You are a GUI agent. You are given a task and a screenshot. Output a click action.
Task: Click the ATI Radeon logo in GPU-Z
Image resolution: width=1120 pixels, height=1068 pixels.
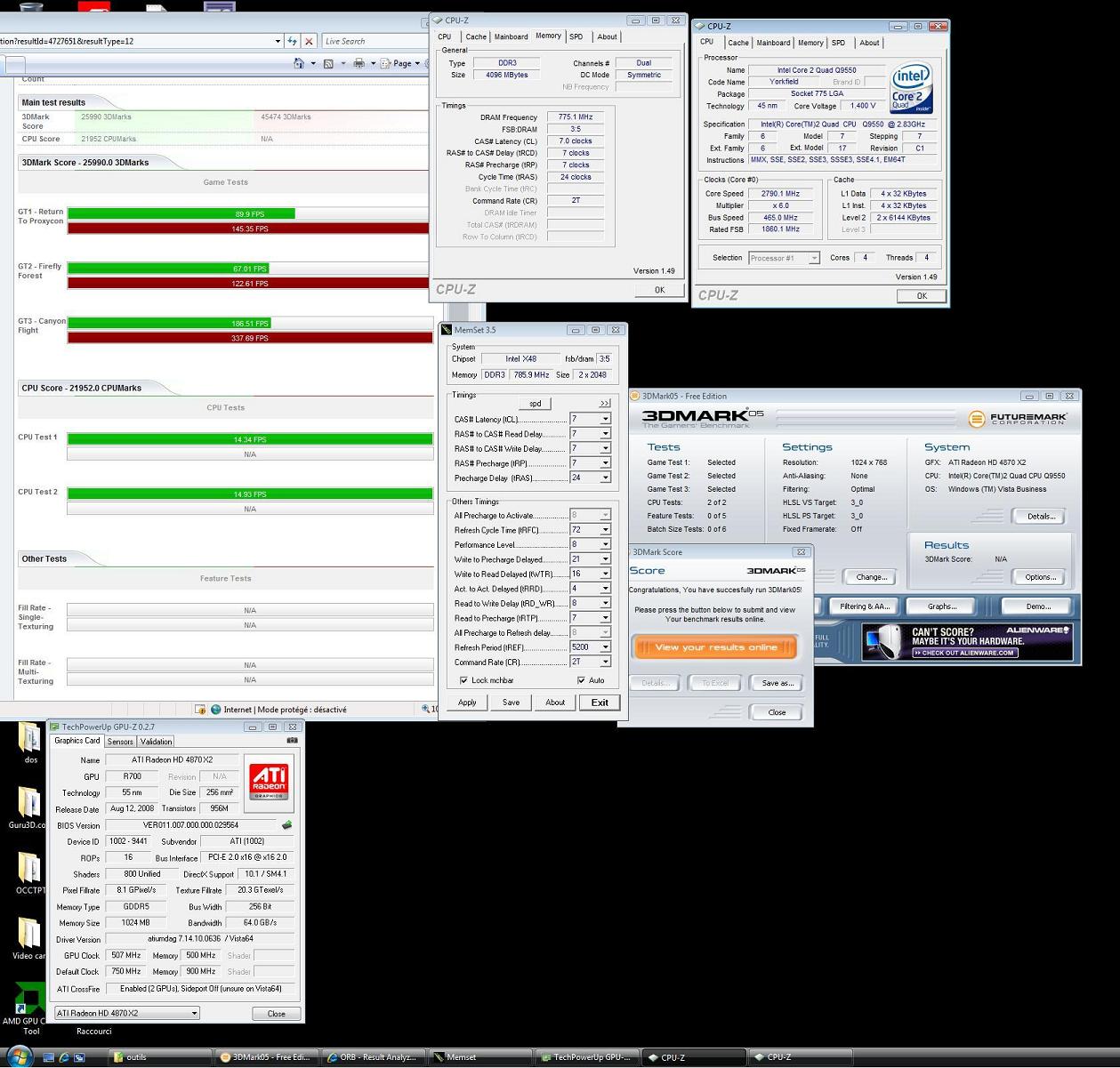268,781
